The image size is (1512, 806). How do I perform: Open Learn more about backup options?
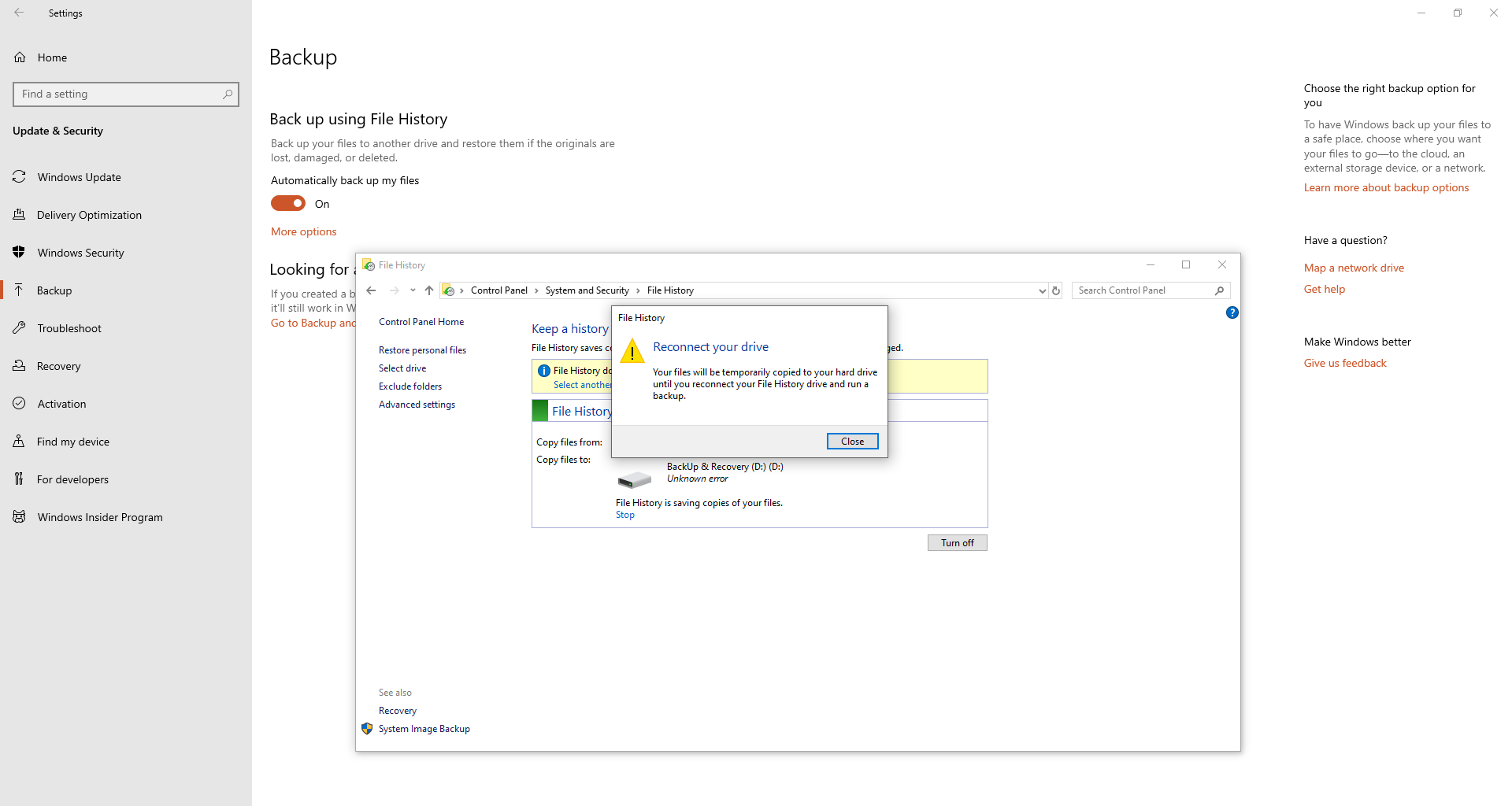tap(1386, 187)
